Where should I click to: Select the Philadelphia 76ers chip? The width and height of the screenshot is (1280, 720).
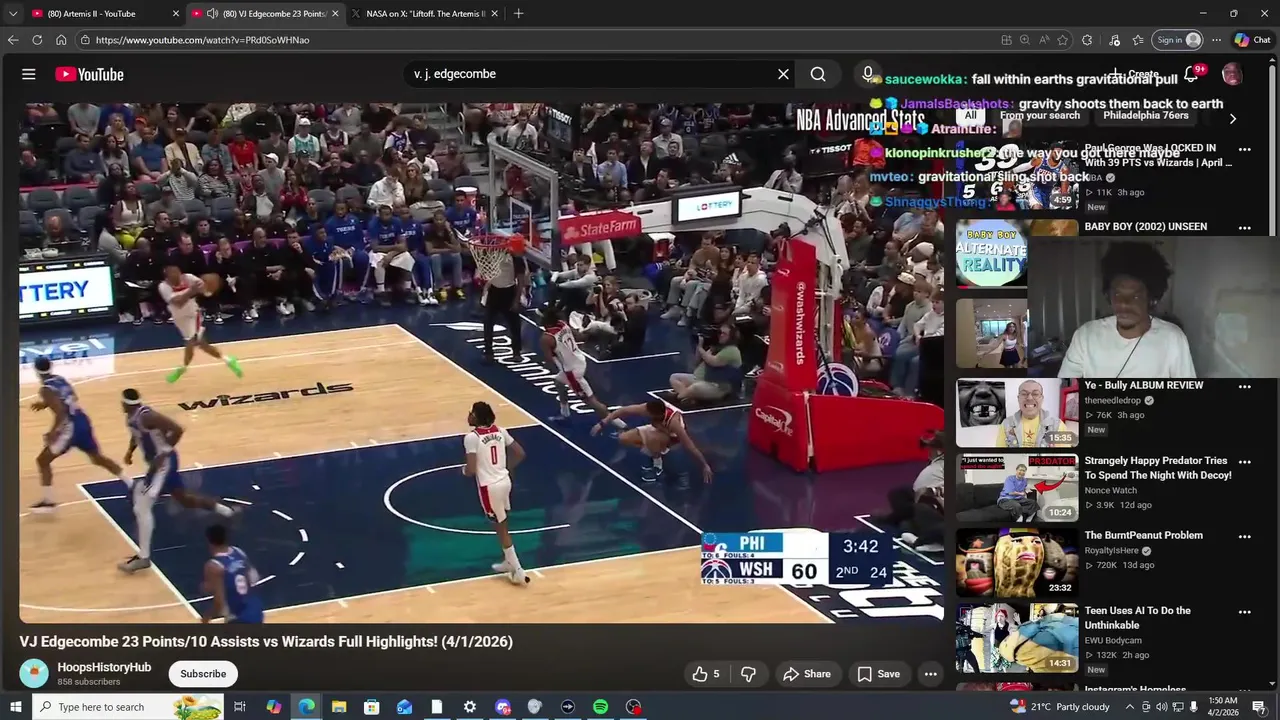[x=1146, y=116]
